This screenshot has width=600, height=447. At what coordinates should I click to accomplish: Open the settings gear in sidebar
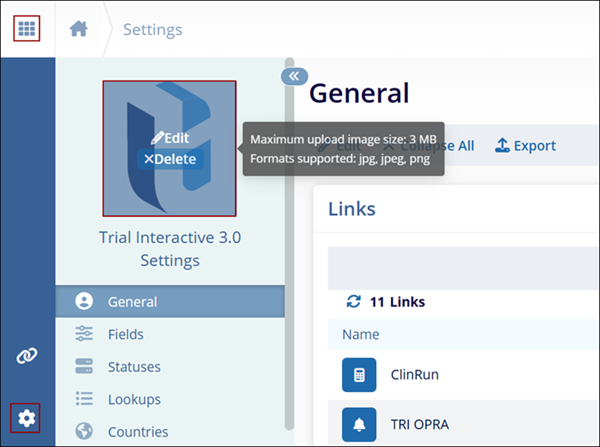(x=27, y=418)
